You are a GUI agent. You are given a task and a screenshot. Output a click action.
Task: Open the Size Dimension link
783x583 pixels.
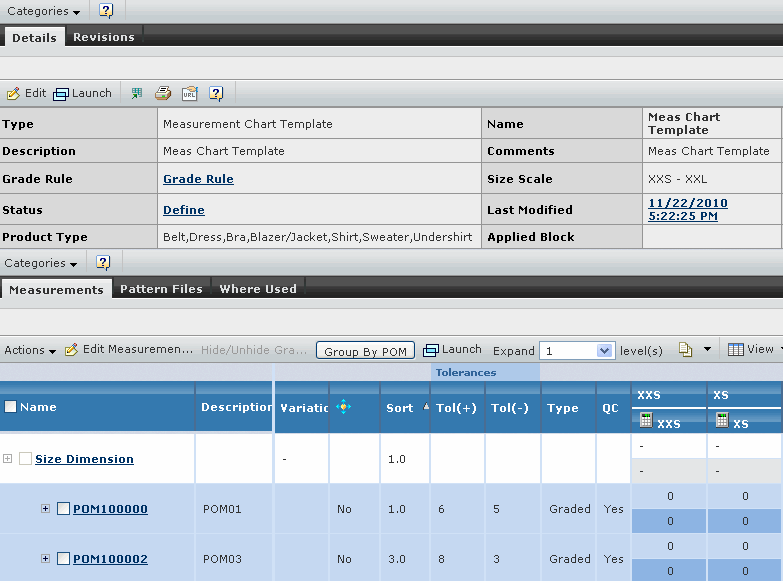[x=84, y=459]
